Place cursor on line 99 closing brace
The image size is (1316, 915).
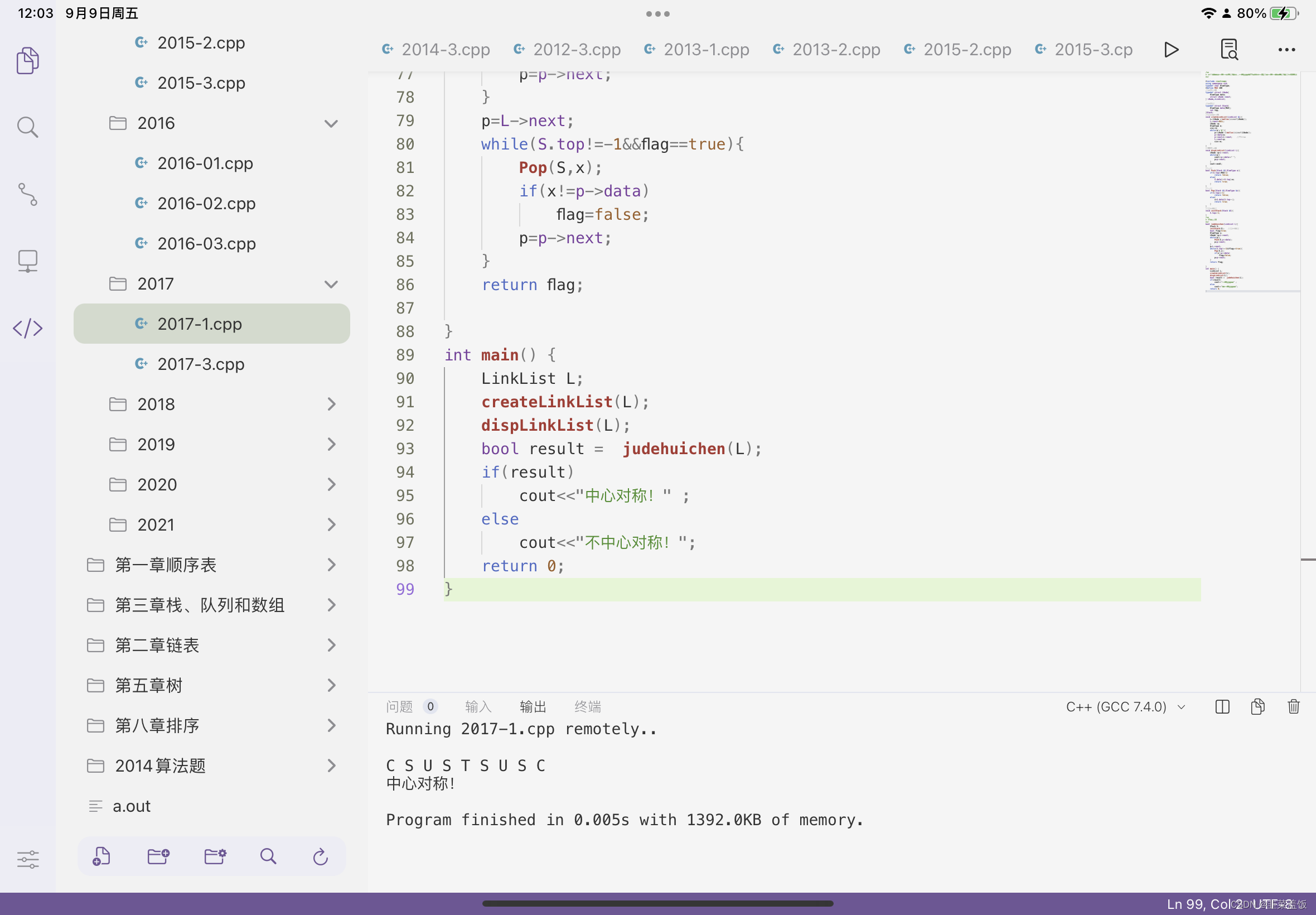pyautogui.click(x=448, y=589)
